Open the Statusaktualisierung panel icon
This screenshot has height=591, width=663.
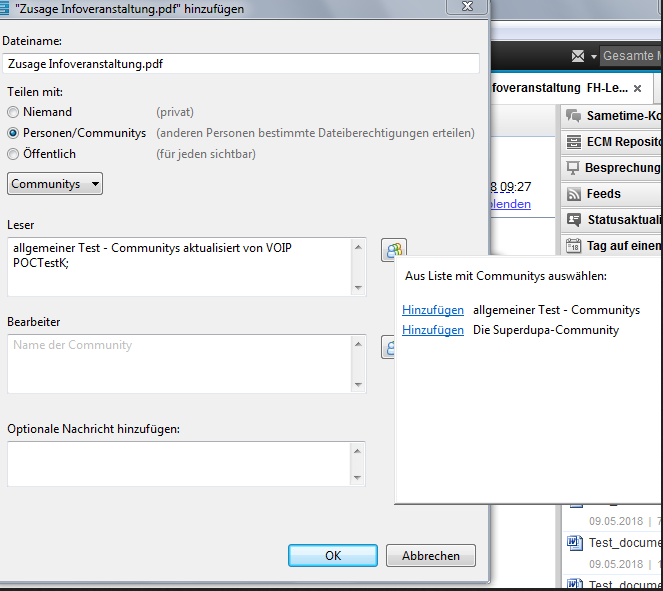(x=573, y=220)
